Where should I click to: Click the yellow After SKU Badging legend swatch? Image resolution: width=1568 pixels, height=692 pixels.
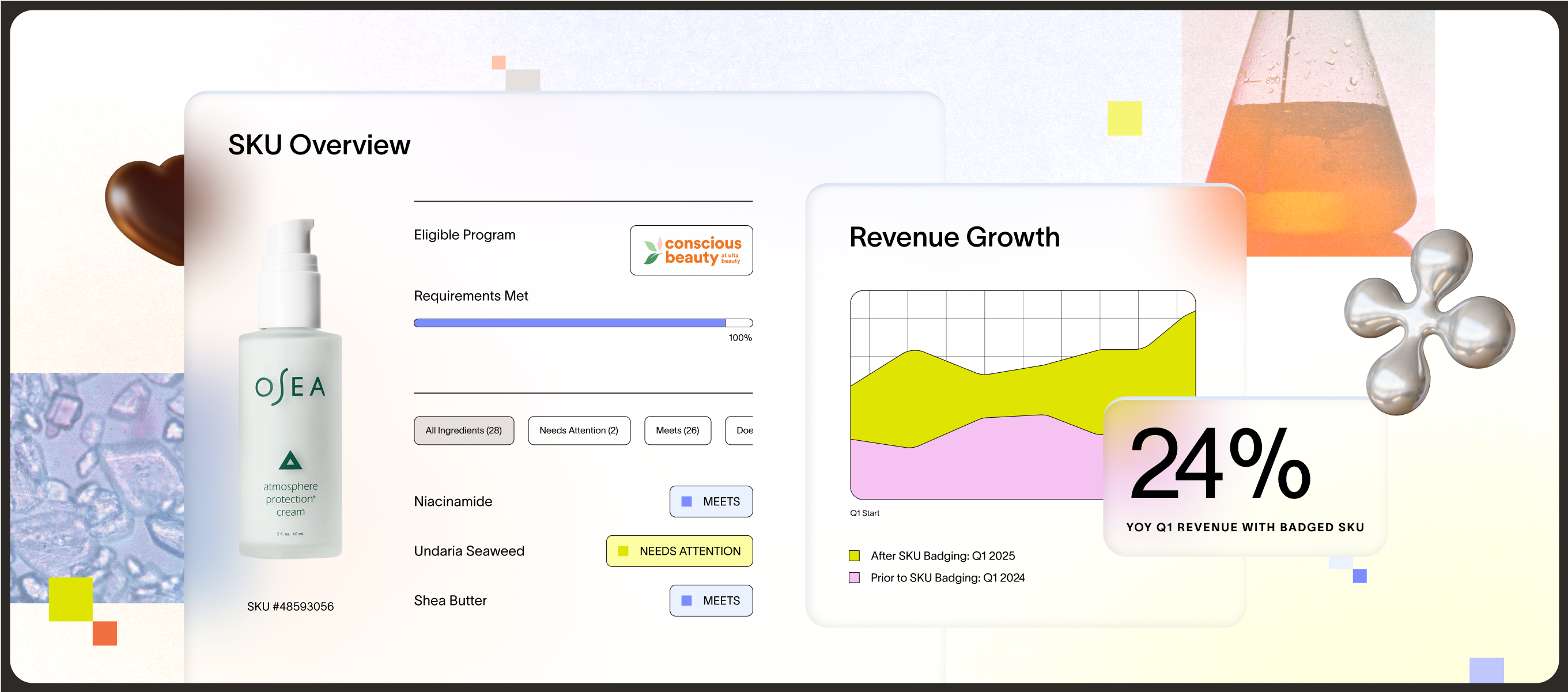(x=855, y=555)
